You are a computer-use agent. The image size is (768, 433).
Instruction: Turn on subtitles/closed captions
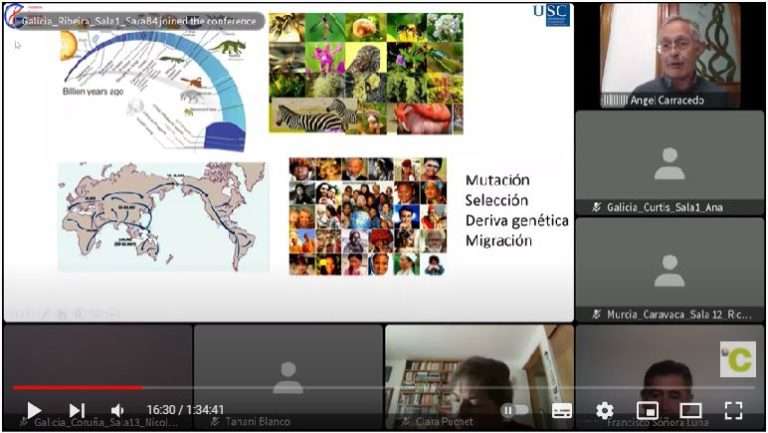pyautogui.click(x=562, y=410)
